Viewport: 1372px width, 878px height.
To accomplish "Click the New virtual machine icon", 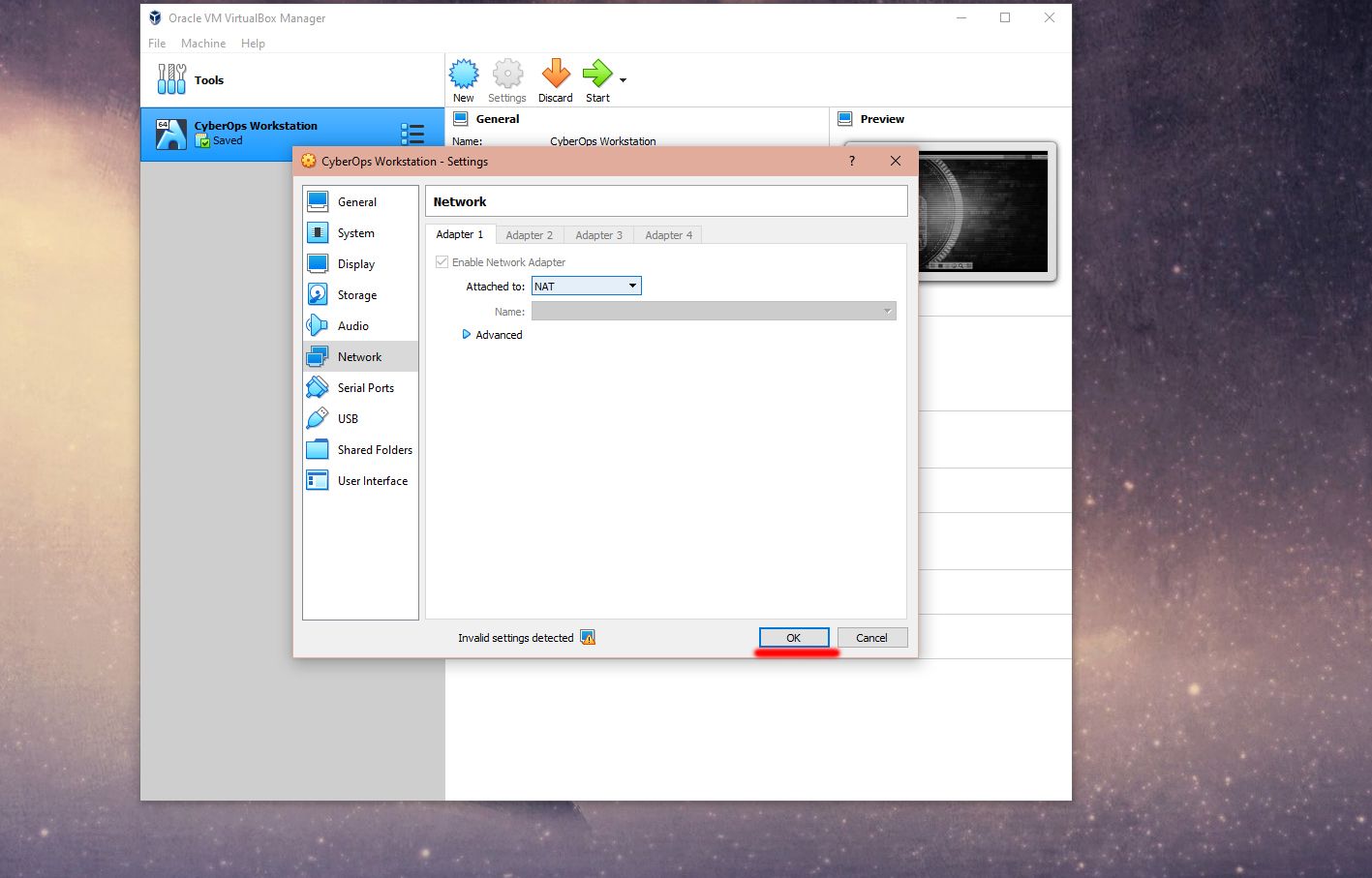I will click(x=464, y=75).
